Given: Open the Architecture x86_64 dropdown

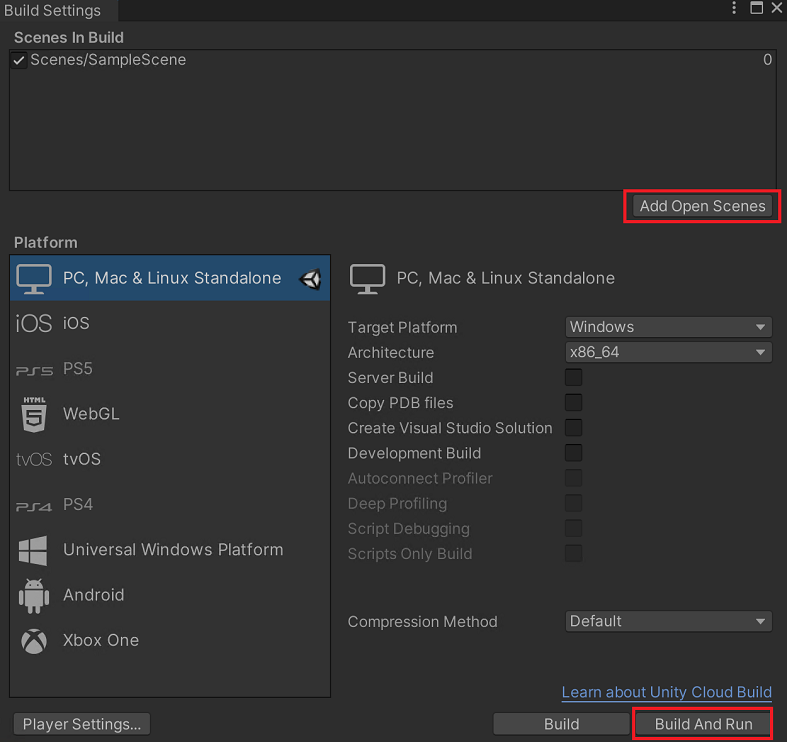Looking at the screenshot, I should click(668, 352).
